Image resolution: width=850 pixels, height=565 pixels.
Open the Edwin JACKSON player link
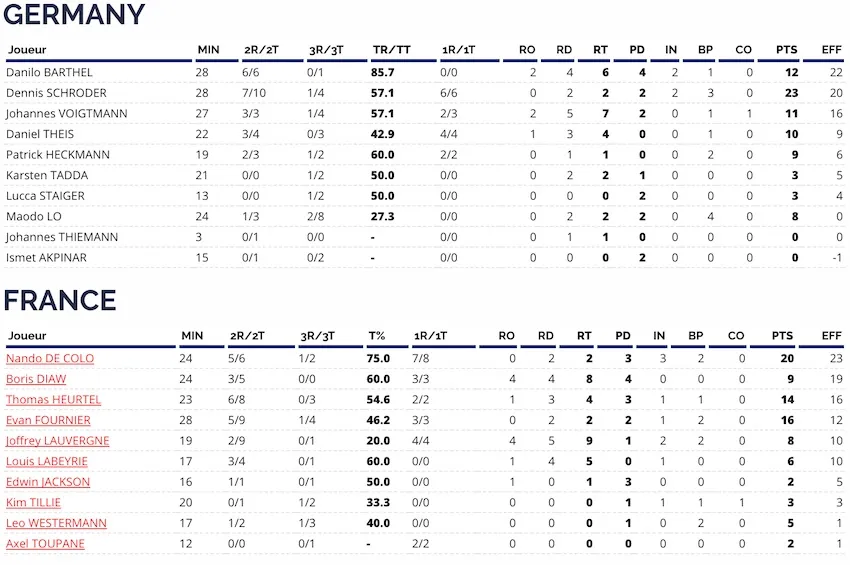click(48, 482)
